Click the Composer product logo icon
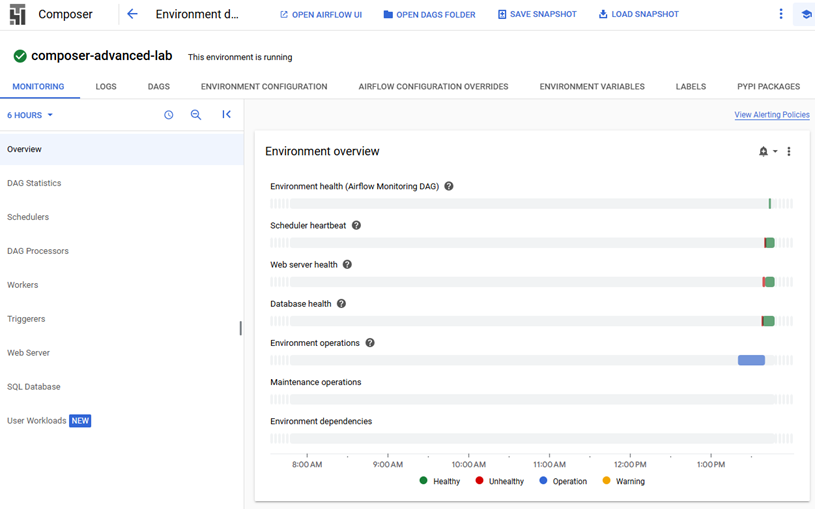Screen dimensions: 815x509 [x=17, y=15]
